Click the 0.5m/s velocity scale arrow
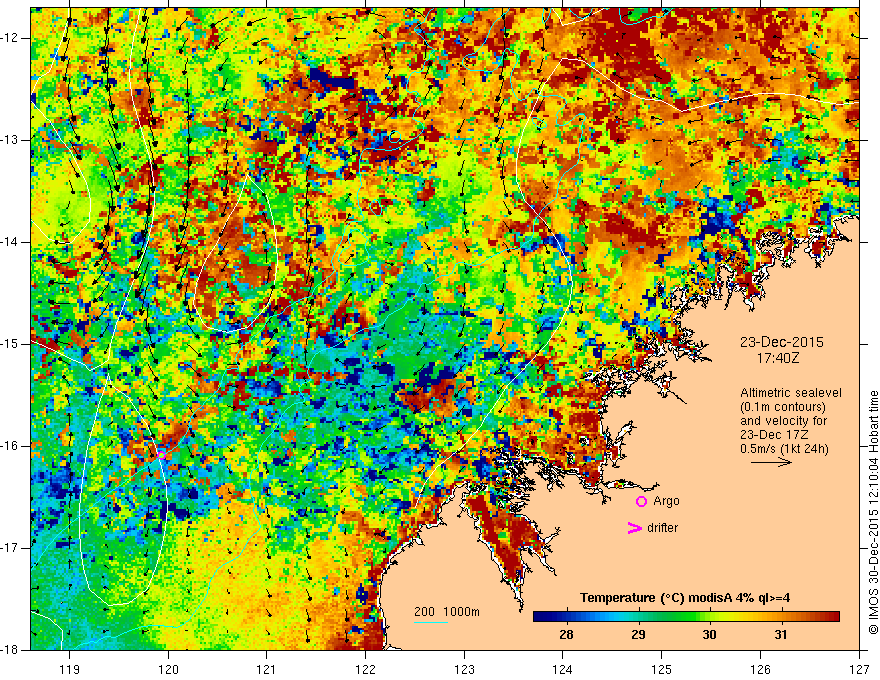This screenshot has height=680, width=880. pyautogui.click(x=772, y=463)
